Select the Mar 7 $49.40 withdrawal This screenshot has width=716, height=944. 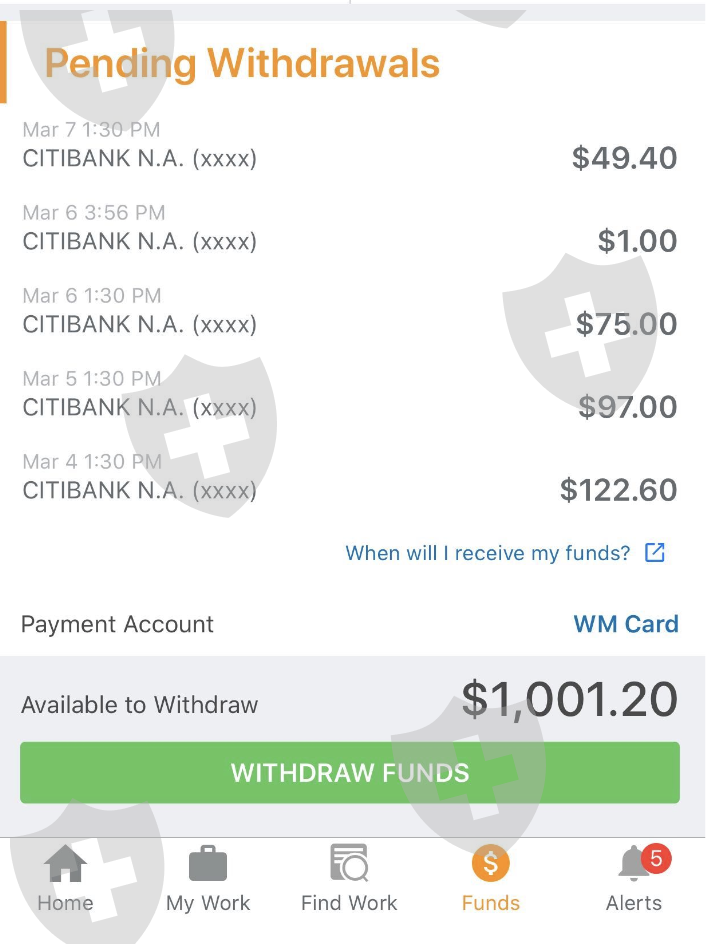[x=350, y=146]
